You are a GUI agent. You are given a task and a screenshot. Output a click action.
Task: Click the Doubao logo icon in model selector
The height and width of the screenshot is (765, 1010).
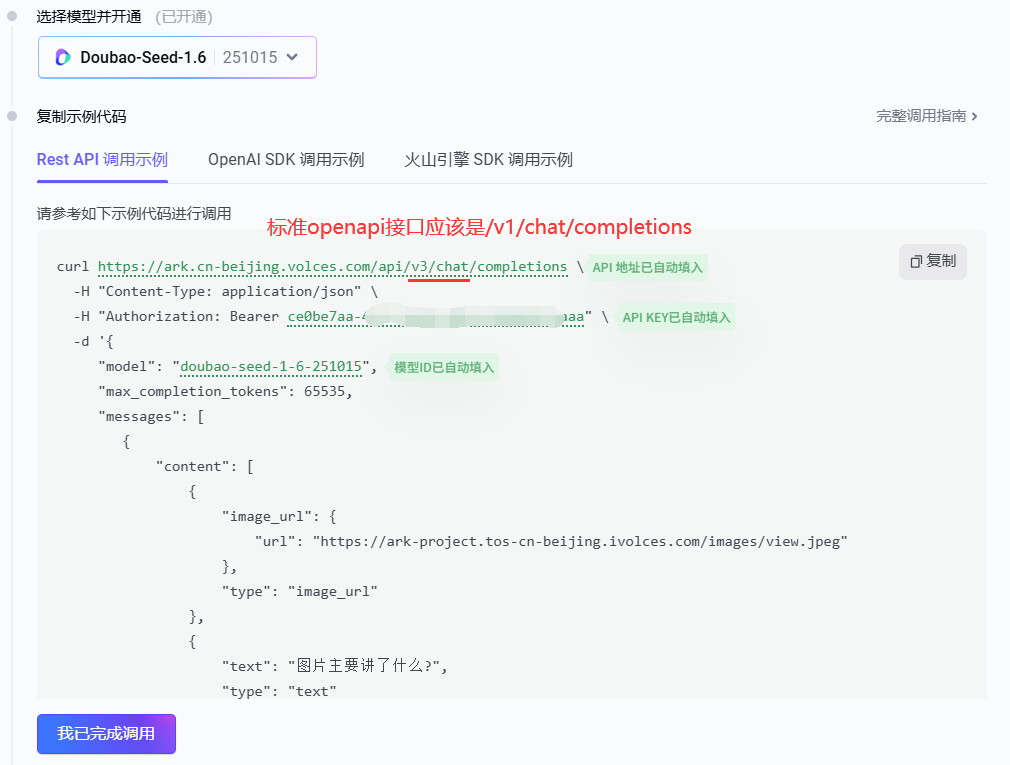click(x=63, y=57)
